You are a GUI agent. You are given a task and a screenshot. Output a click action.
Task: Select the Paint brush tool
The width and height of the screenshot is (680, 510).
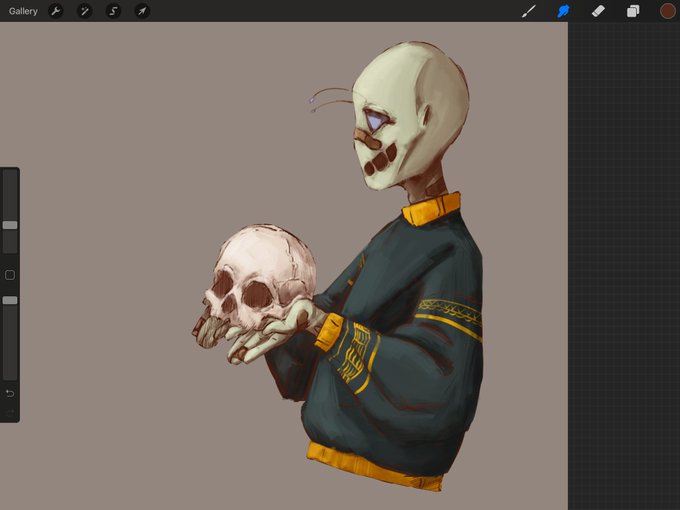[529, 11]
